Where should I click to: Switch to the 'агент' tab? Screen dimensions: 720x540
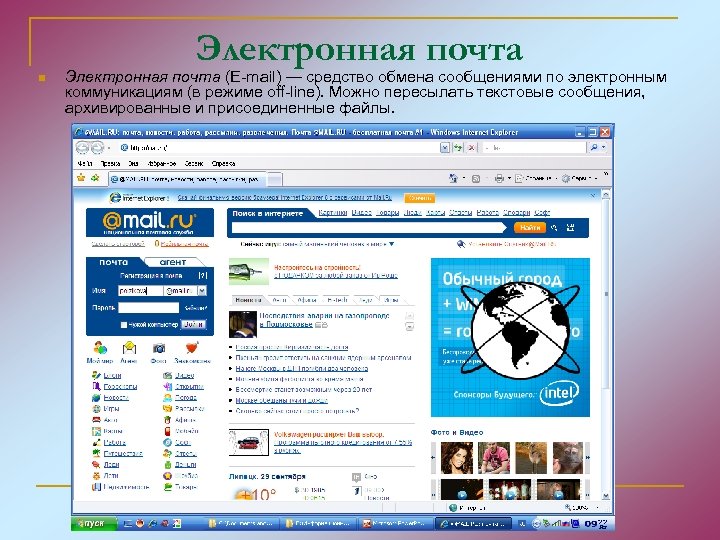(173, 262)
